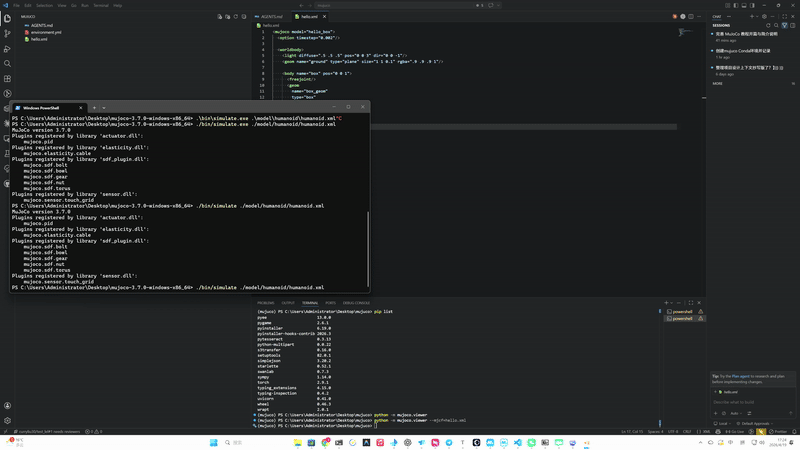Image resolution: width=800 pixels, height=450 pixels.
Task: Open the PowerShell new tab dropdown arrow
Action: 103,108
